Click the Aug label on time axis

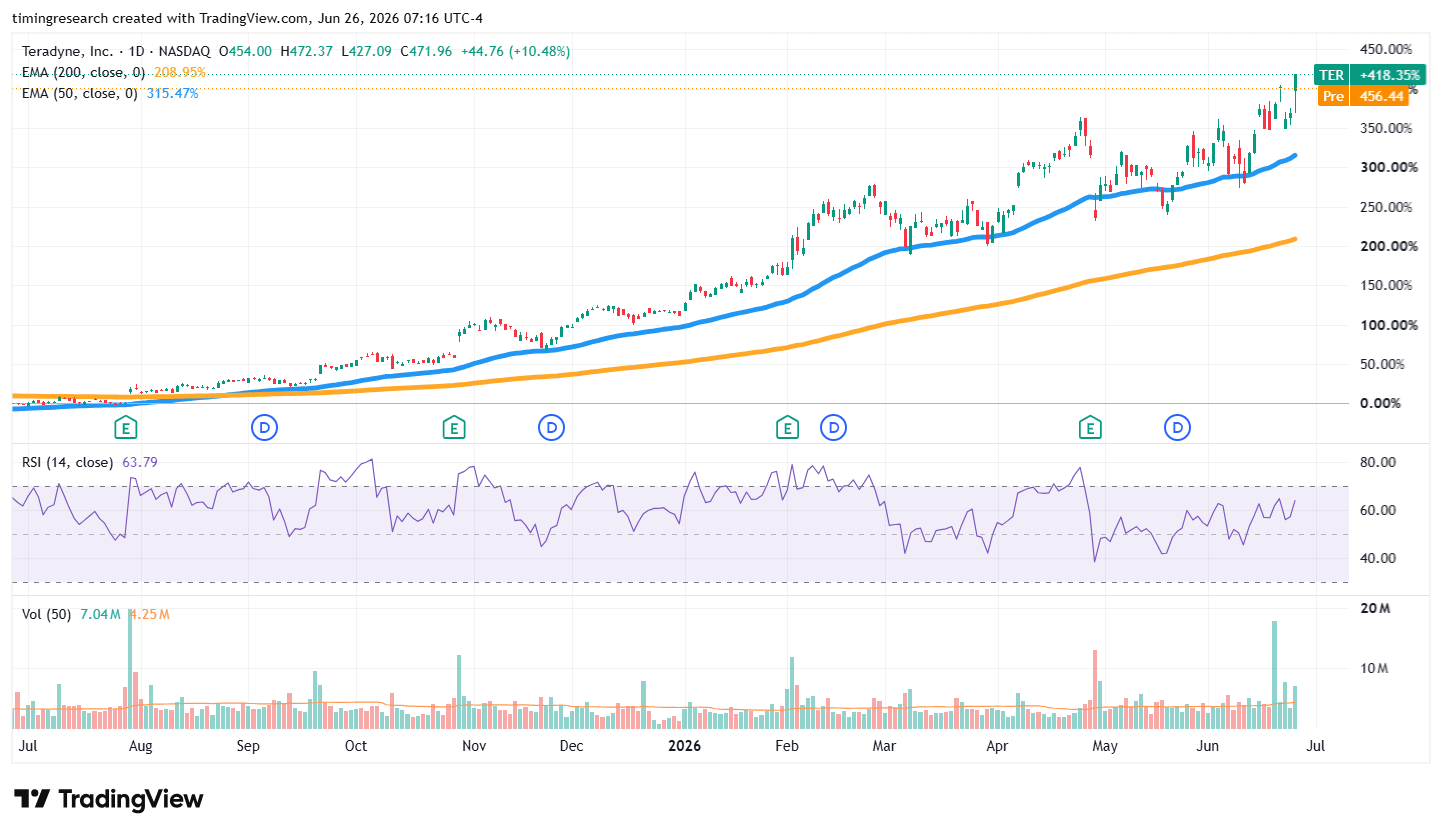140,746
